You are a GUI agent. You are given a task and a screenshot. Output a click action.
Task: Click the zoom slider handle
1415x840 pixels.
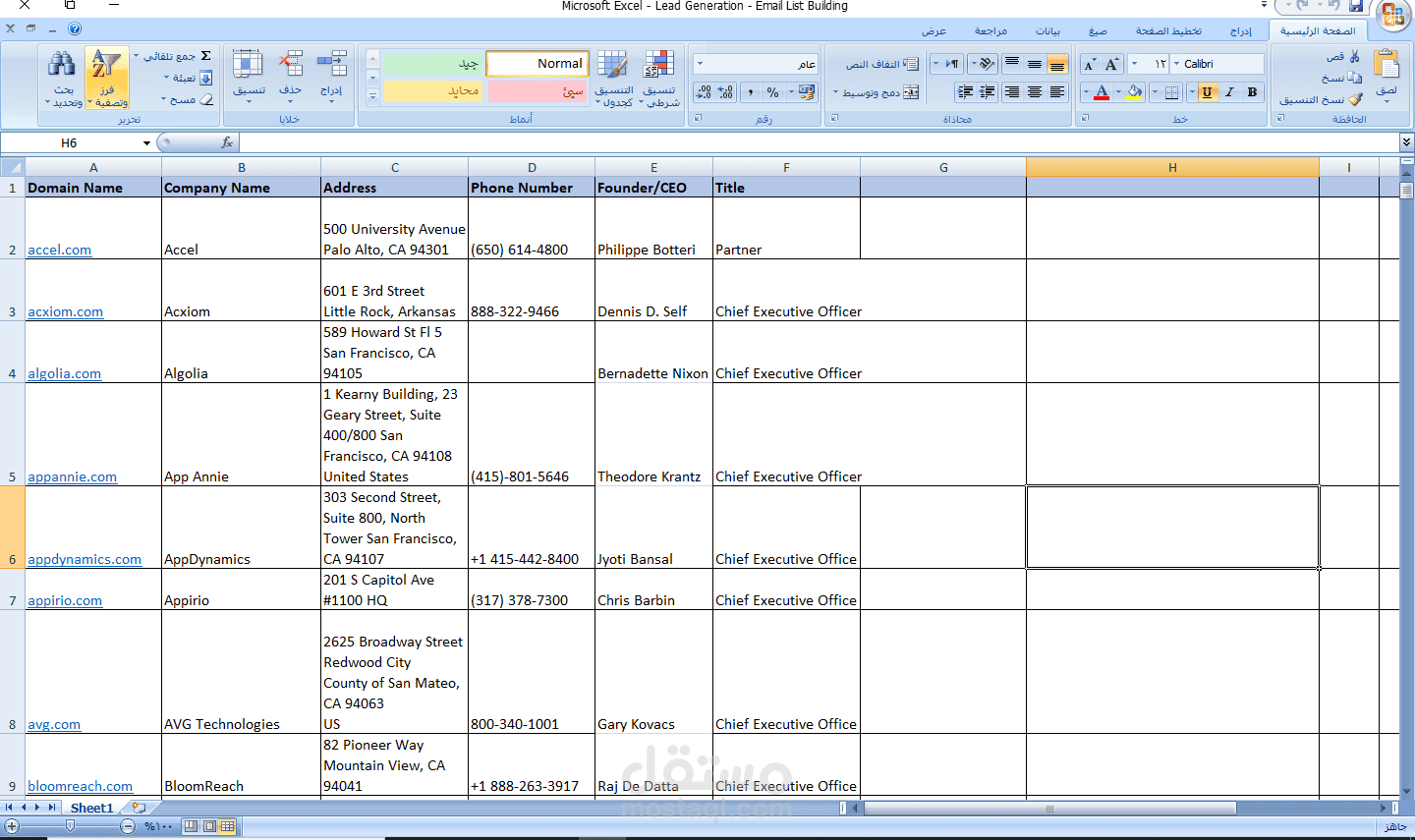click(x=70, y=826)
